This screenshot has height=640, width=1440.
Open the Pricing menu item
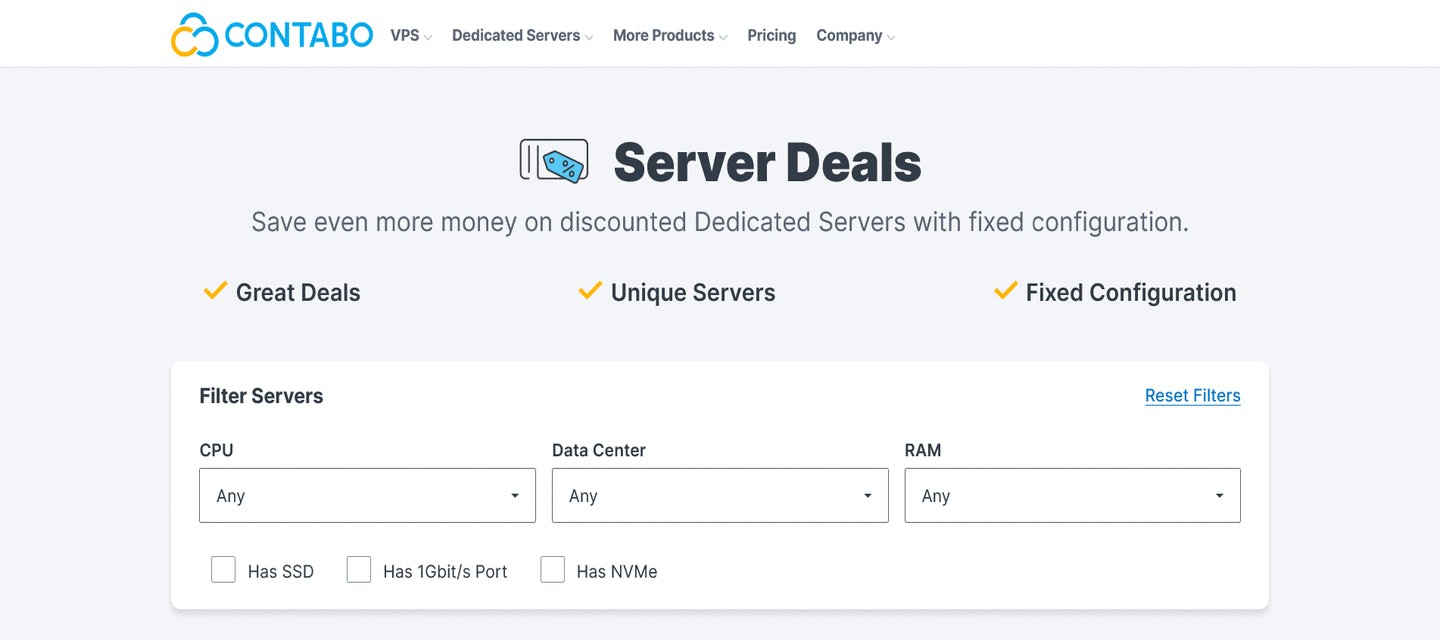pos(772,35)
